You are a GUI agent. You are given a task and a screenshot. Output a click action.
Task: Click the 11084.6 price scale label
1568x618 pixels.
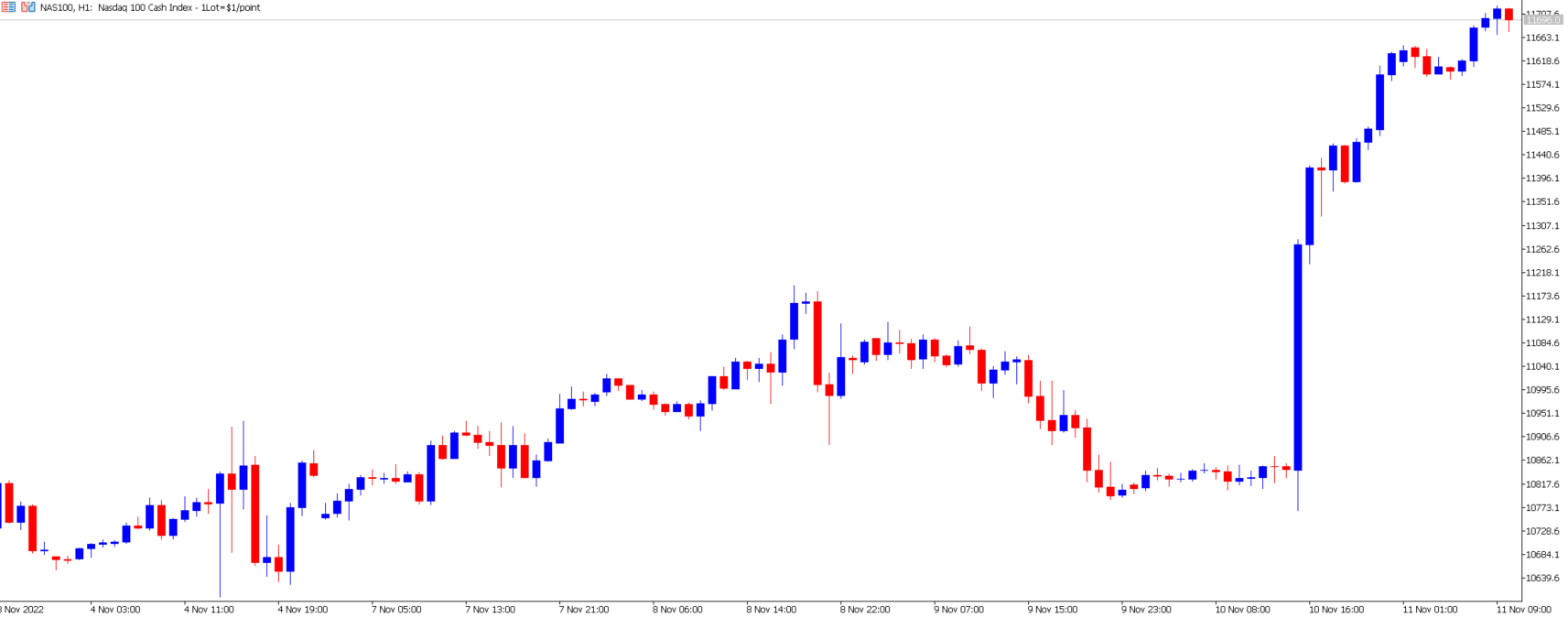pos(1542,343)
